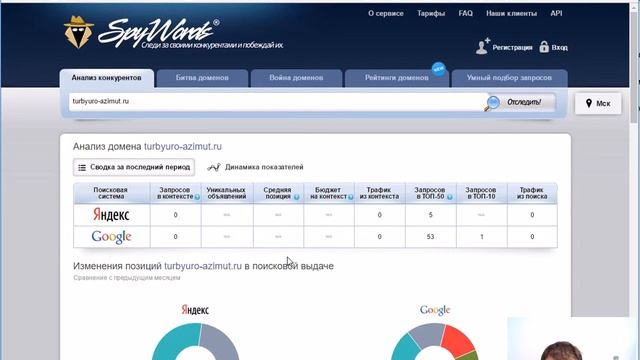The image size is (640, 360).
Task: Click the Уникальных объявлений column header
Action: tap(227, 193)
